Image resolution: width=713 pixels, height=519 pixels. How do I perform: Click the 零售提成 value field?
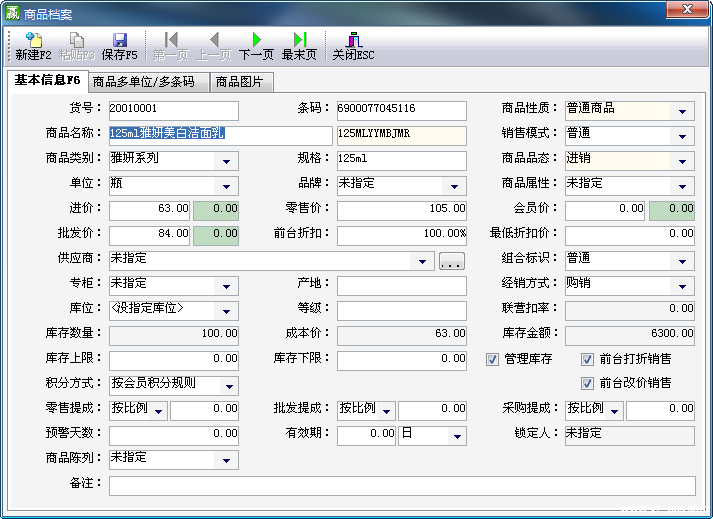(204, 411)
